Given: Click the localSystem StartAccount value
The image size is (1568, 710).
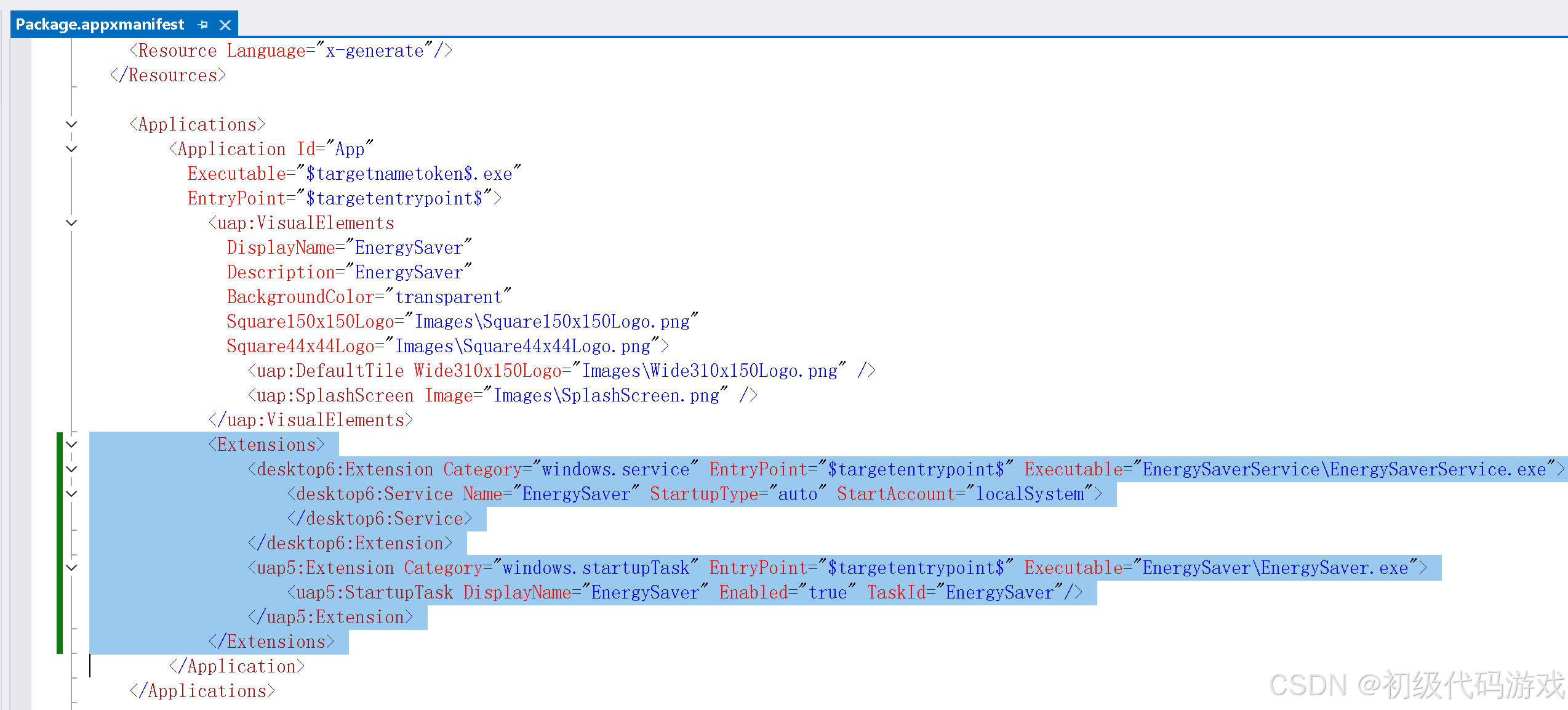Looking at the screenshot, I should (1030, 494).
